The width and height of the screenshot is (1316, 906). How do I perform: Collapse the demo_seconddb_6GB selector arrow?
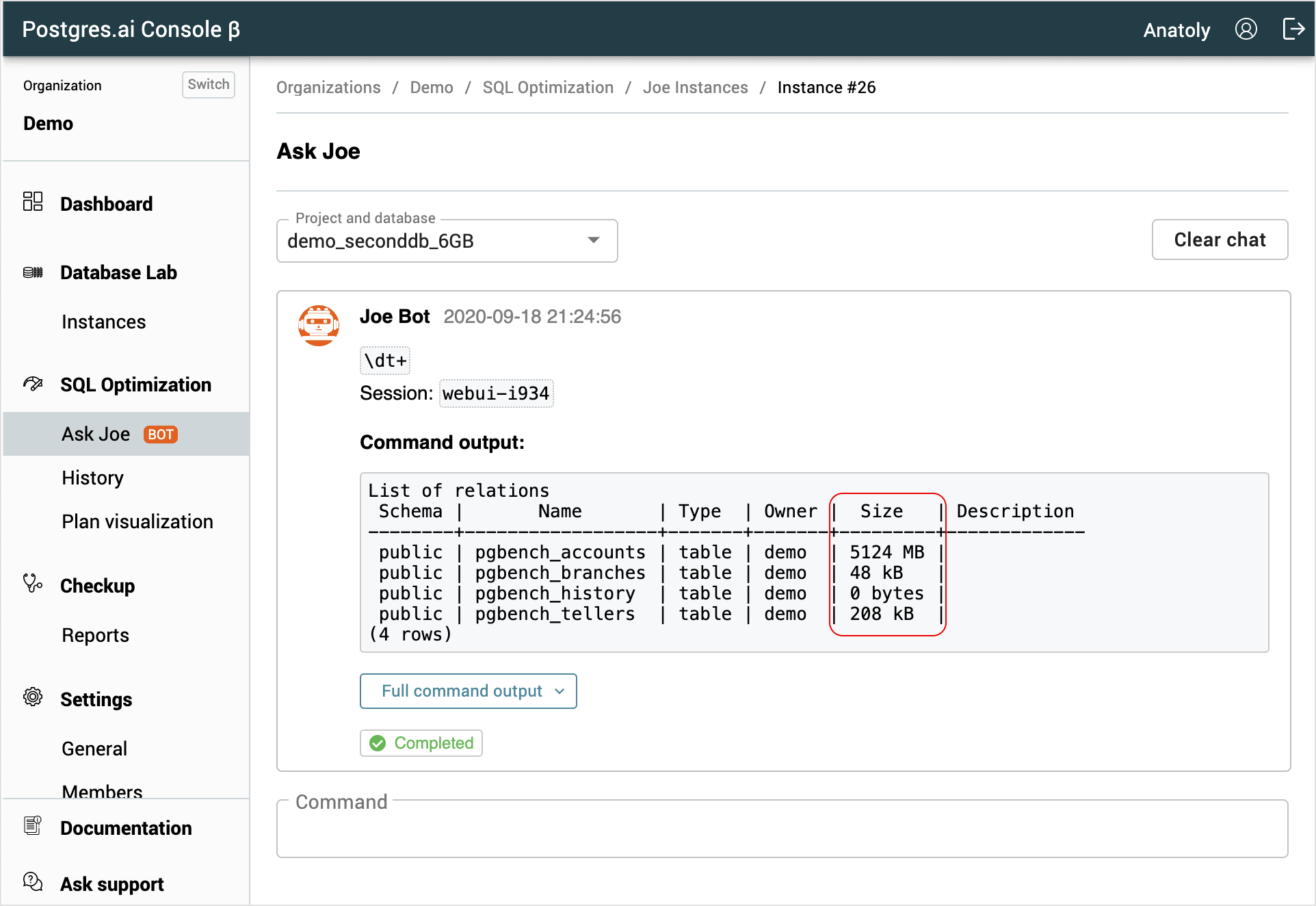click(592, 241)
